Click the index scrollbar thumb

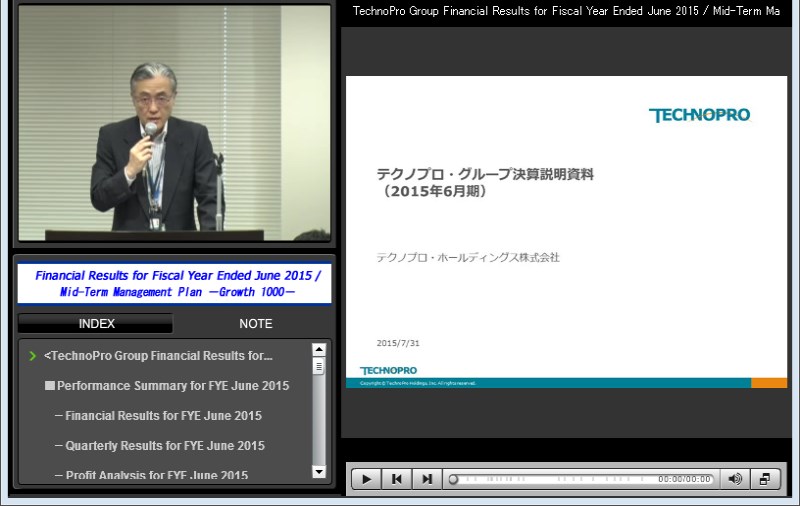(319, 366)
